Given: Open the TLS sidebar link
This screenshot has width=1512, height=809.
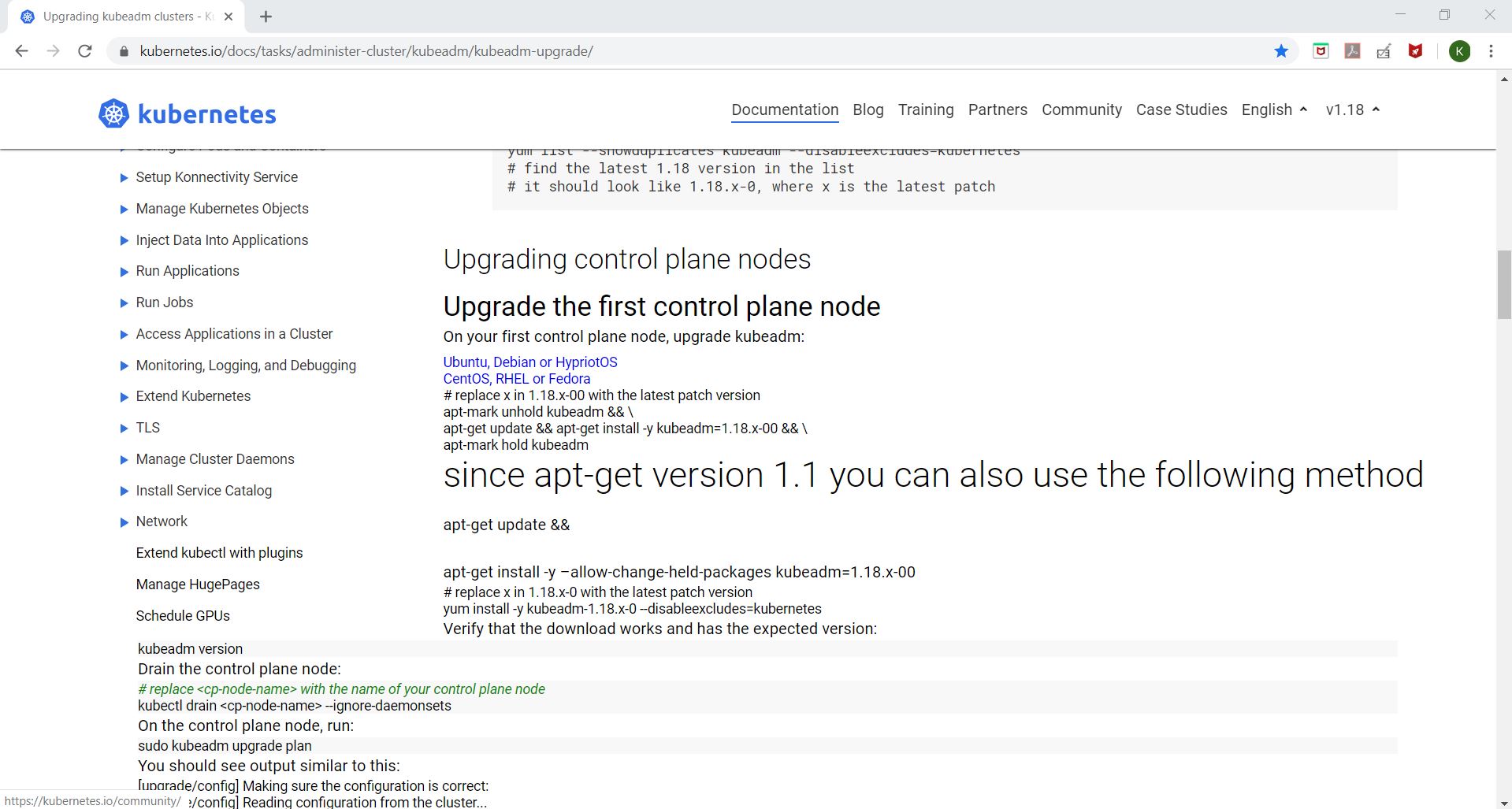Looking at the screenshot, I should (147, 428).
